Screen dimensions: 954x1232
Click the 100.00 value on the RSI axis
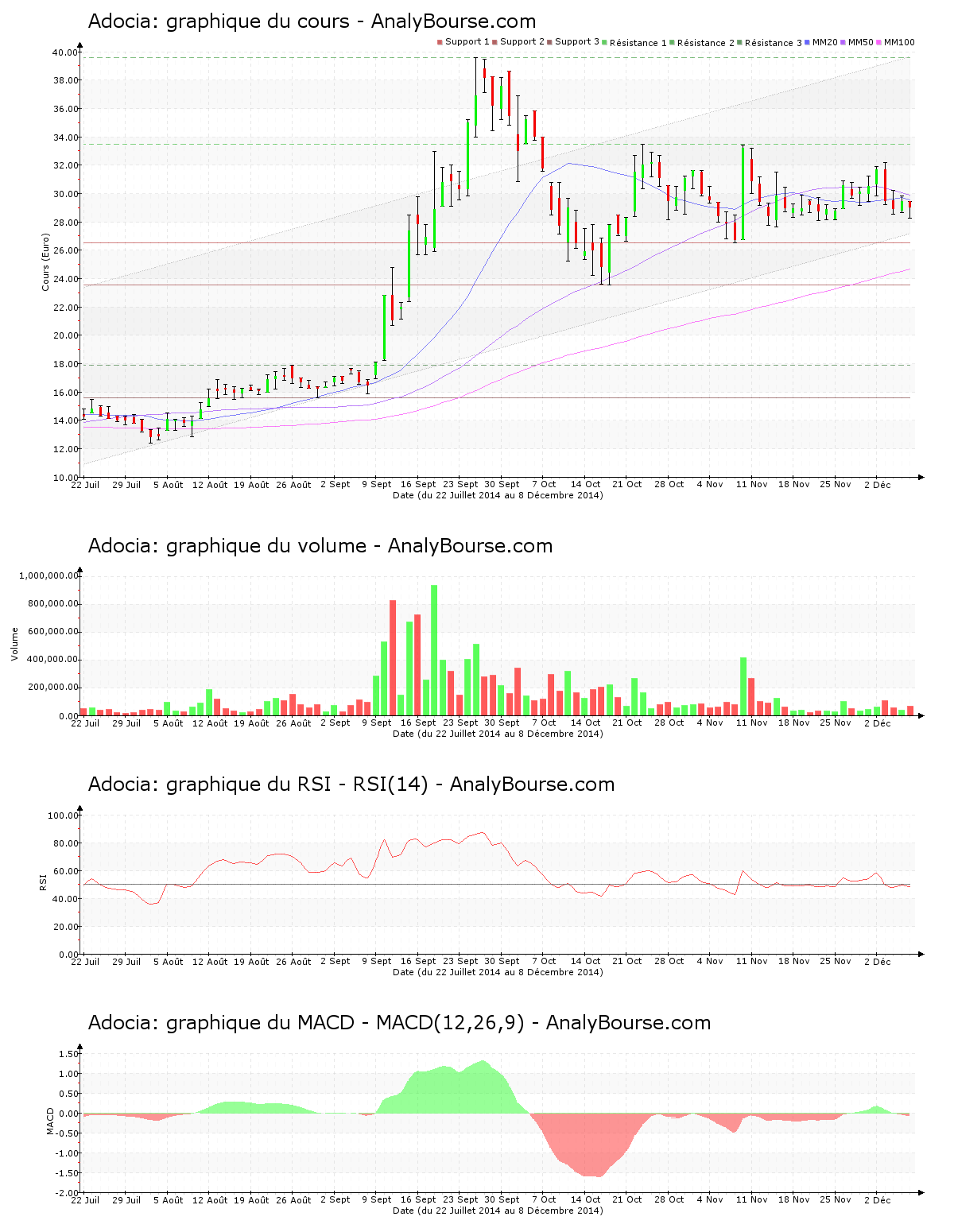[x=64, y=816]
